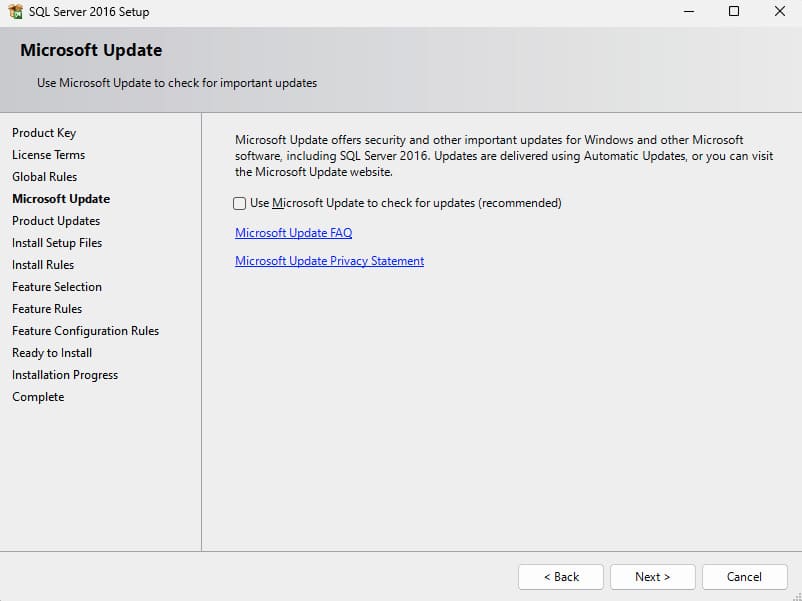
Task: Click Ready to Install in sidebar
Action: point(52,353)
